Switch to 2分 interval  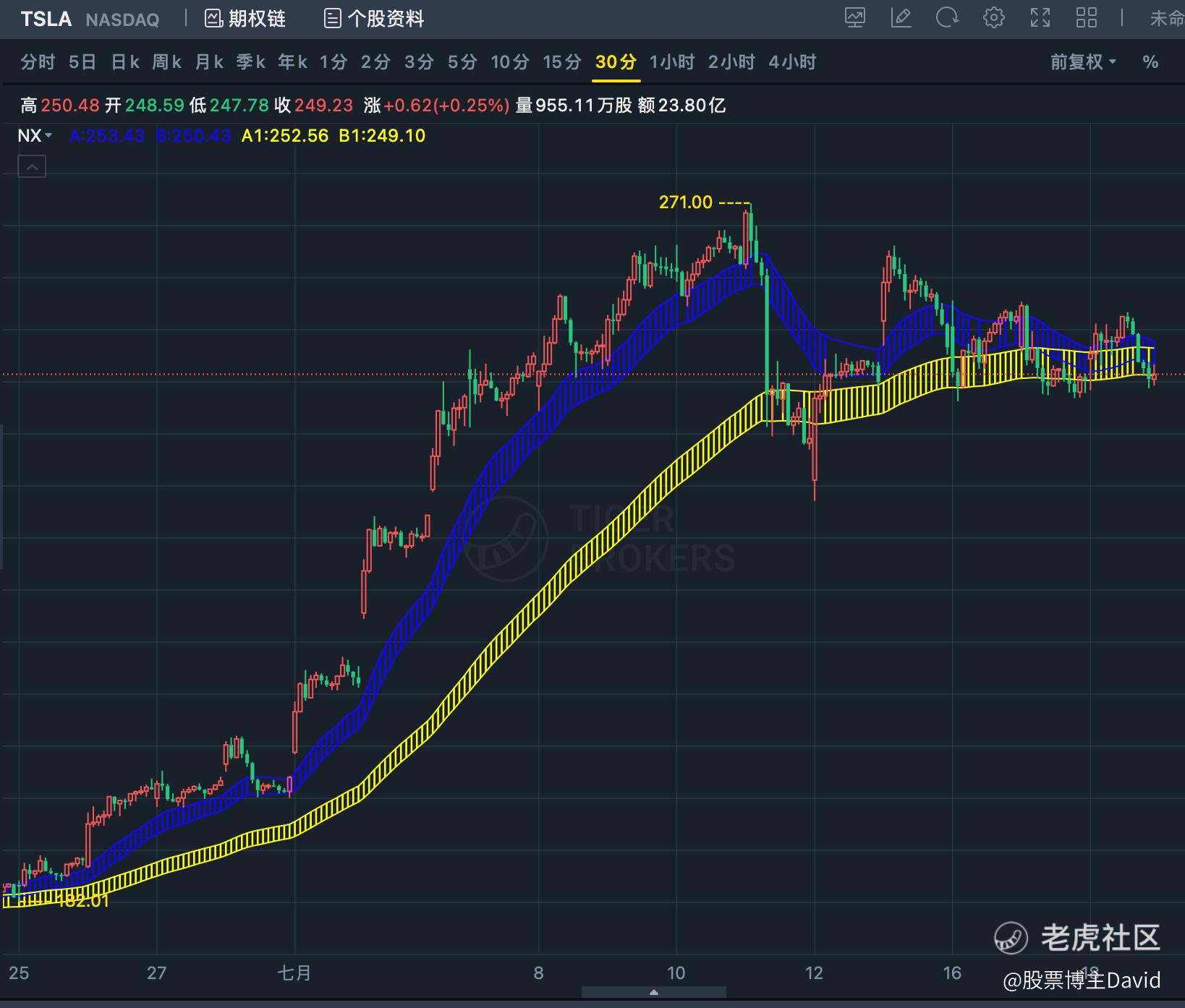coord(376,62)
